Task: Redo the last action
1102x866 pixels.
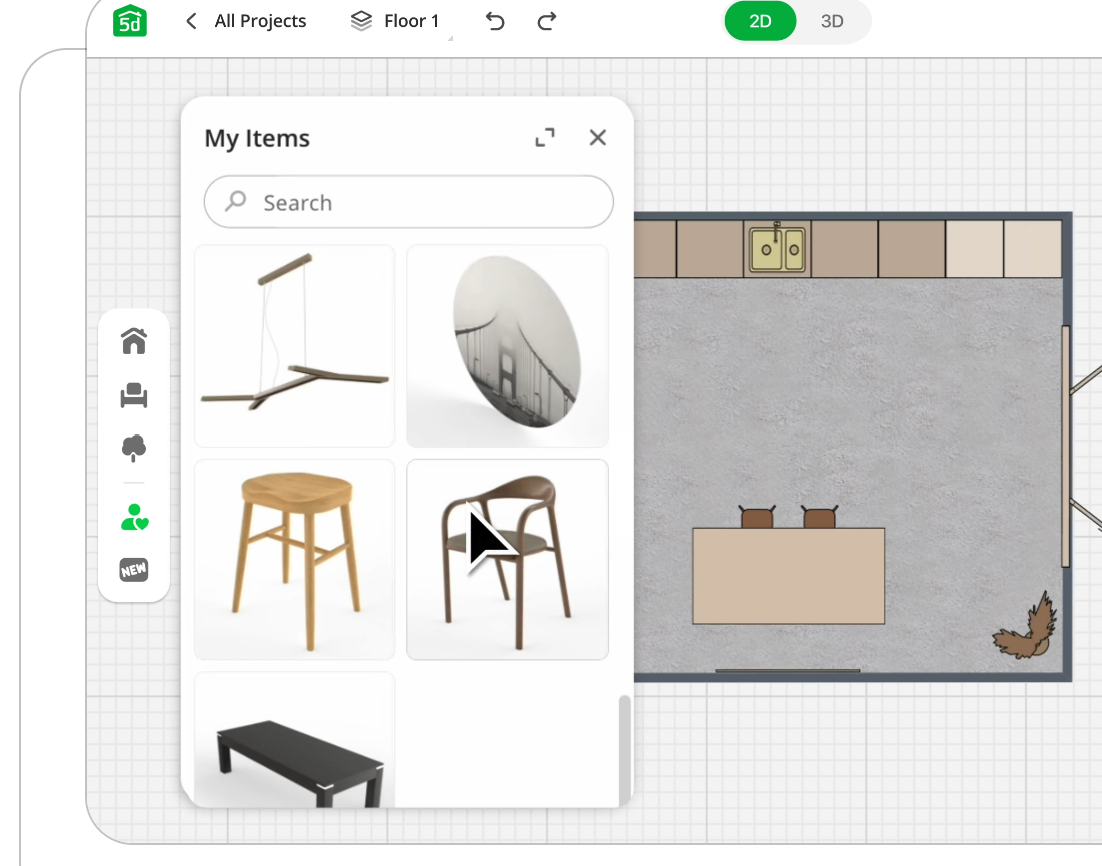Action: pyautogui.click(x=546, y=21)
